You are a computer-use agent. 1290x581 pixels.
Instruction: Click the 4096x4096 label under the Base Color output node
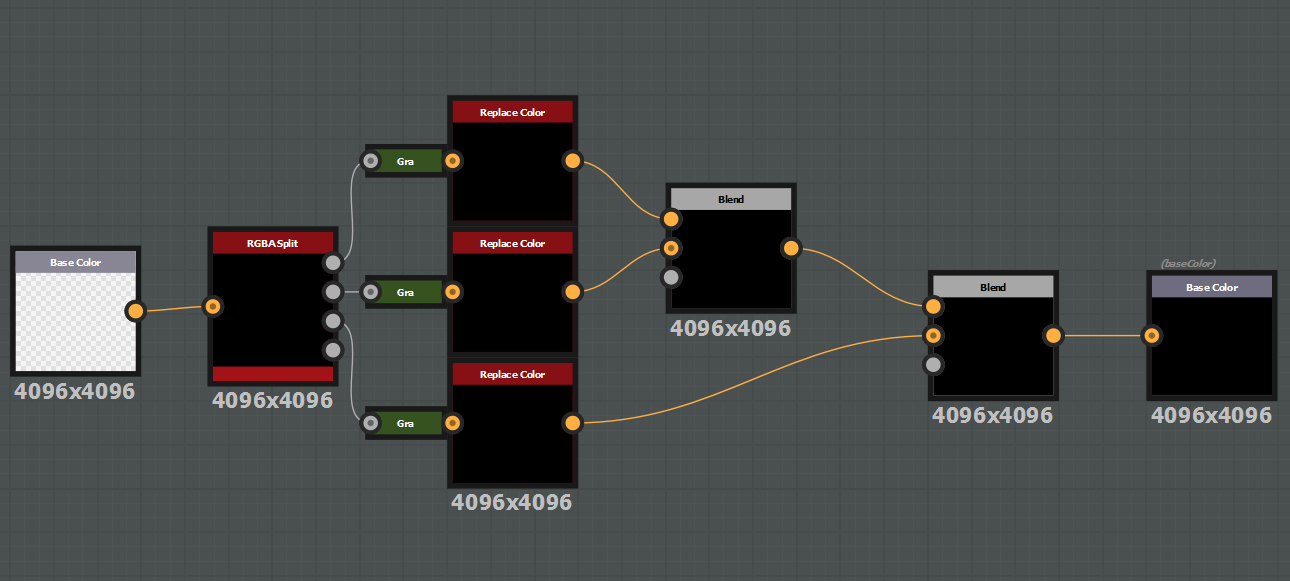tap(1212, 415)
